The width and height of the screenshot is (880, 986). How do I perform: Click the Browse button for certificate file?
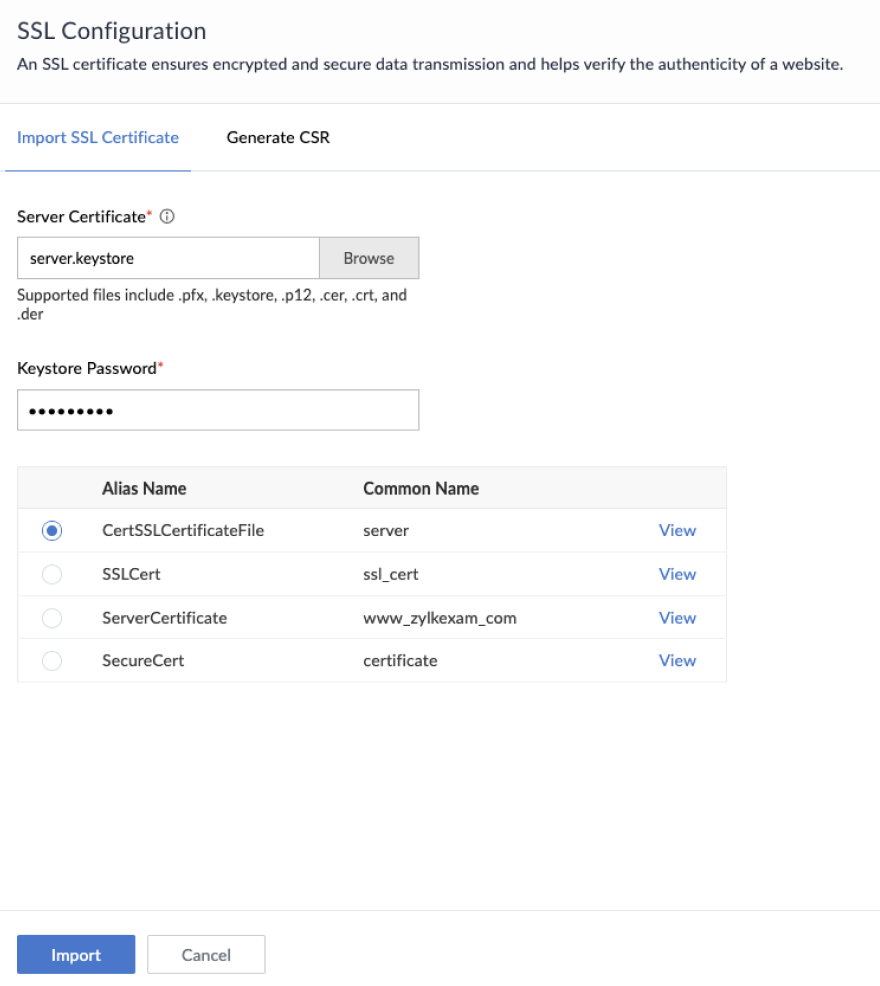coord(369,258)
